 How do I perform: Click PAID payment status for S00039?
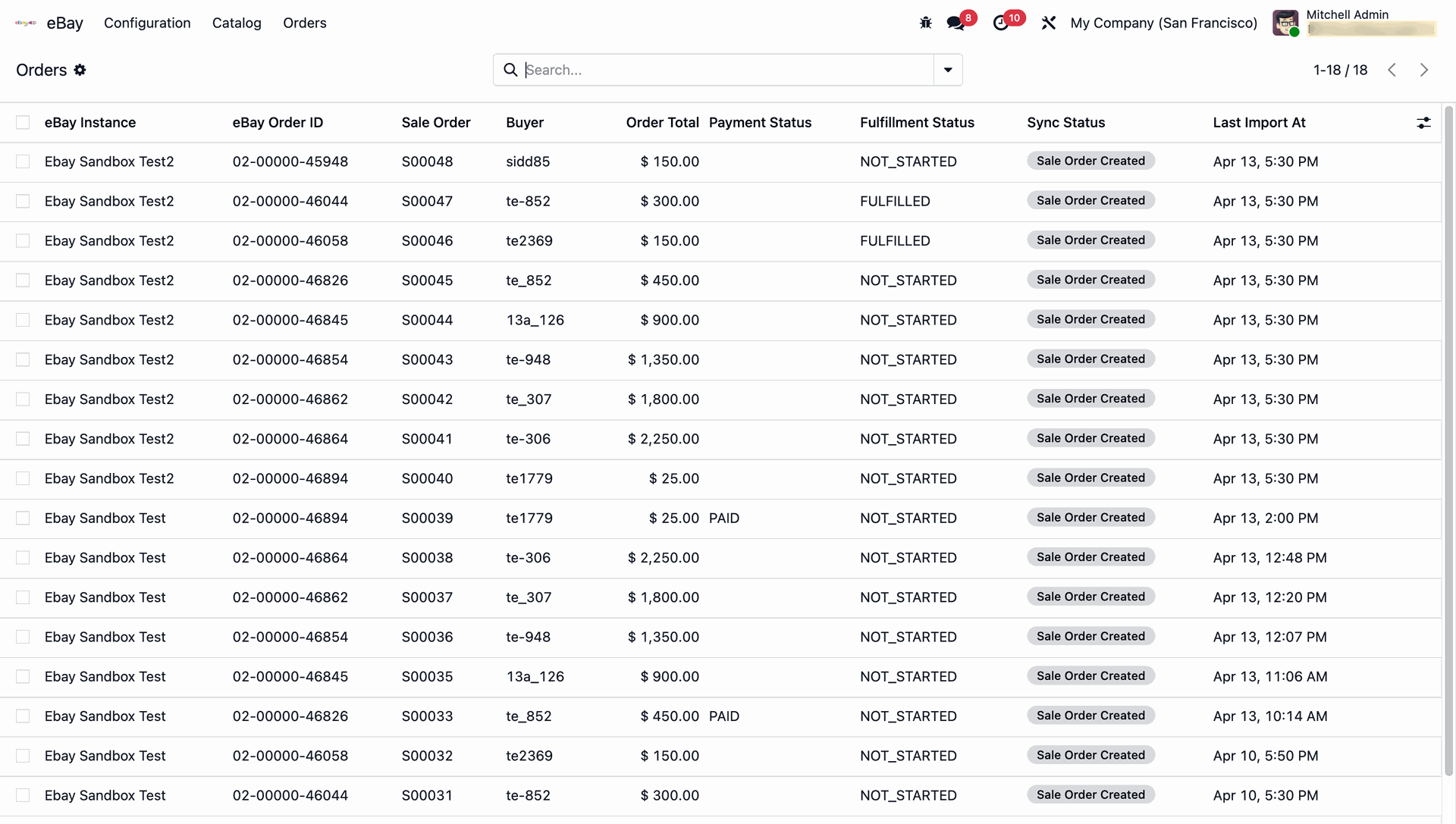724,518
